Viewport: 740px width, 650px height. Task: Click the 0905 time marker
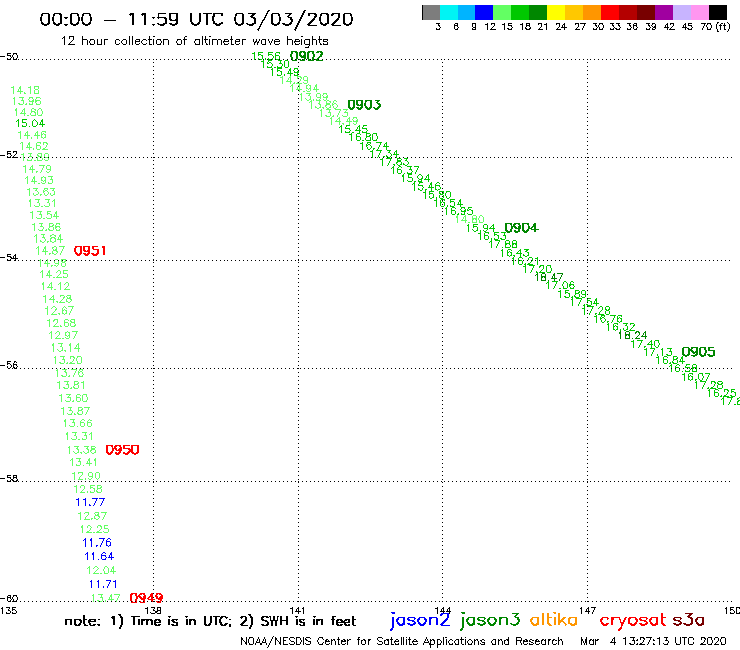click(x=698, y=351)
